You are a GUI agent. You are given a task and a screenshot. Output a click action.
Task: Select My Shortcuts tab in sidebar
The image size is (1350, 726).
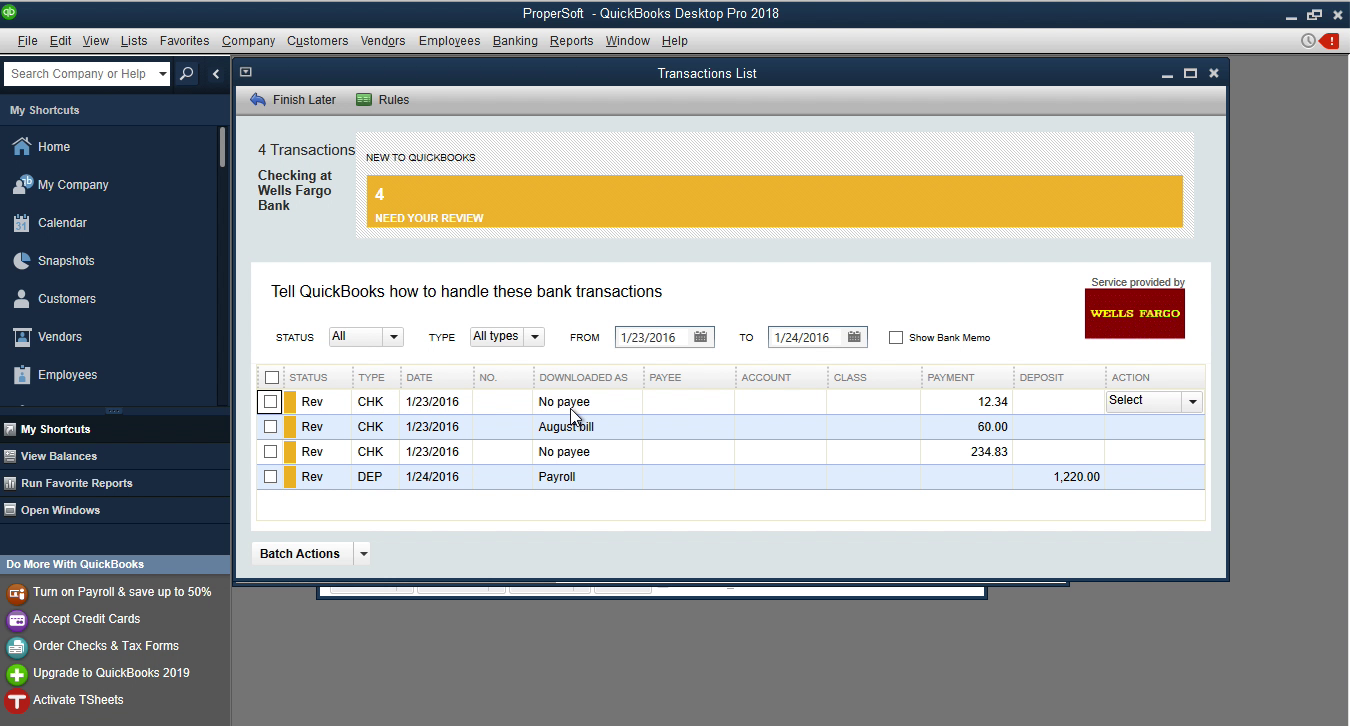click(x=114, y=429)
